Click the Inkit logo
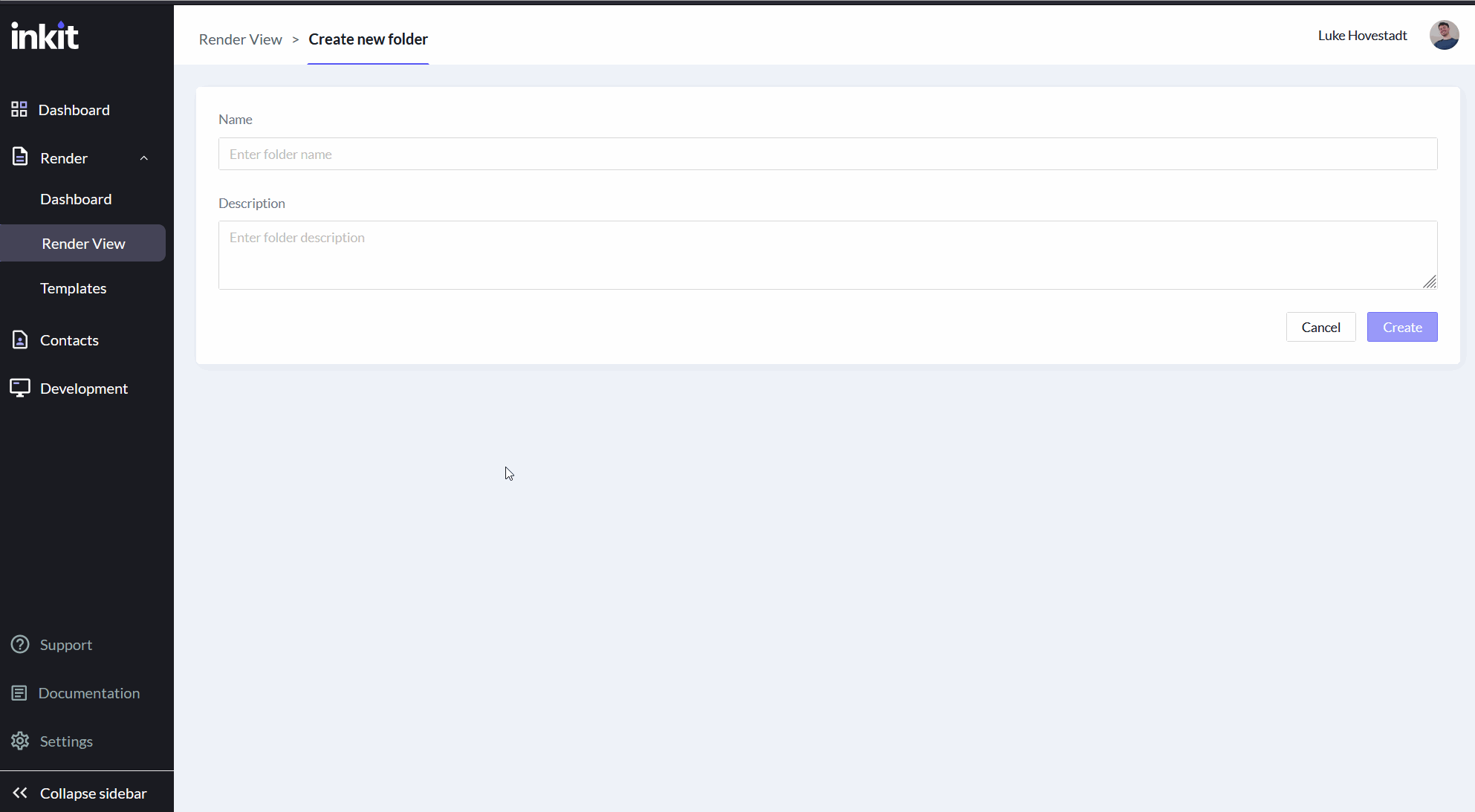The width and height of the screenshot is (1475, 812). (x=45, y=36)
